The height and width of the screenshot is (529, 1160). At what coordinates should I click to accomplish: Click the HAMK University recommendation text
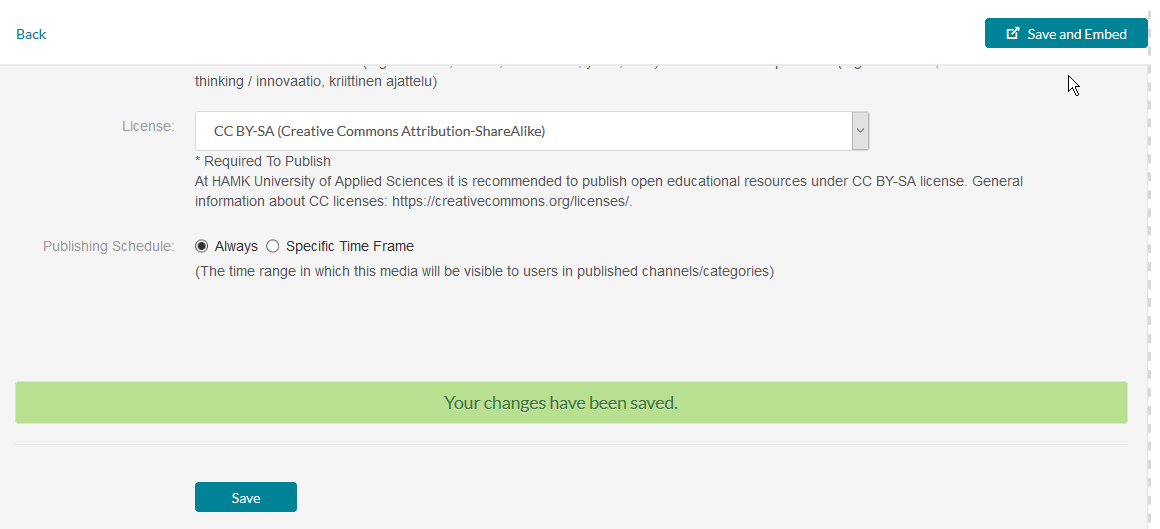coord(609,191)
